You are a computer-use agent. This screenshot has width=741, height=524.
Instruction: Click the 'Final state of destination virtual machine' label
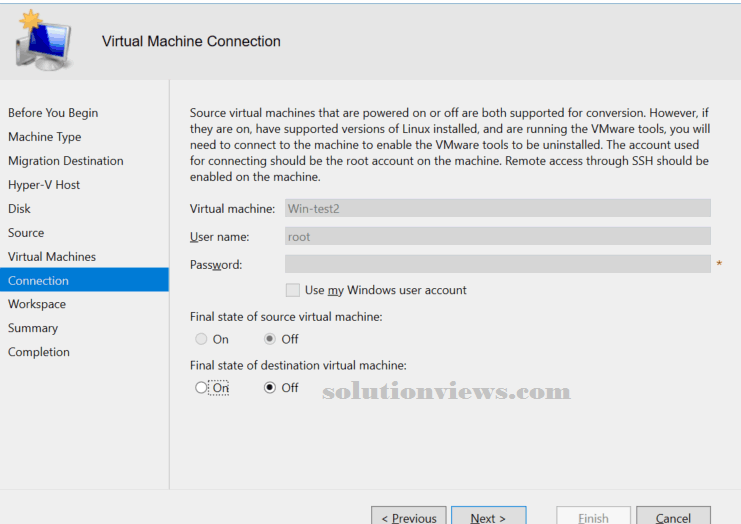point(298,365)
